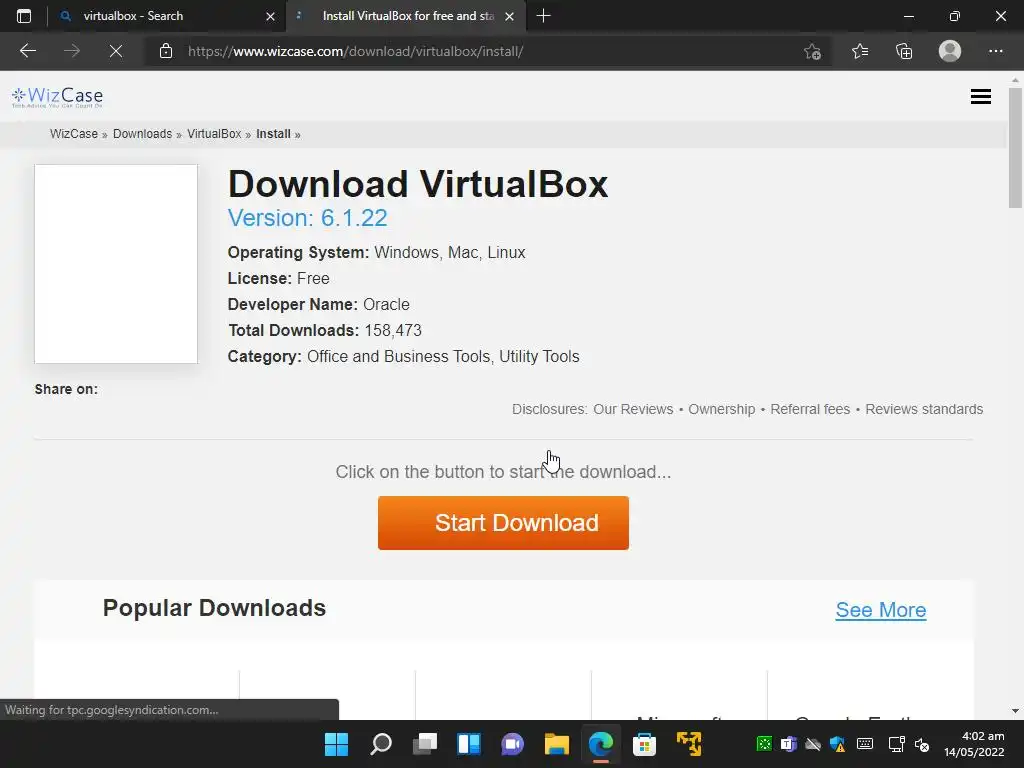The image size is (1024, 768).
Task: Click the page vertical scrollbar thumb
Action: [1015, 148]
